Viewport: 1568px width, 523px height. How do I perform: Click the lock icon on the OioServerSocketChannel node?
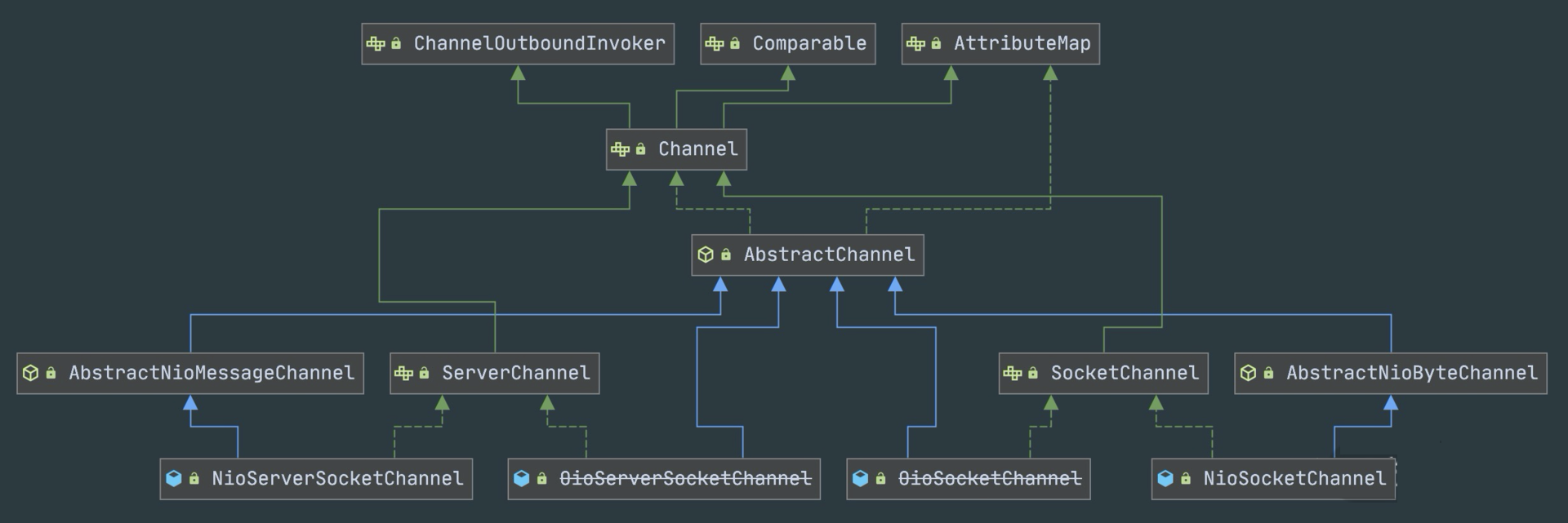541,478
